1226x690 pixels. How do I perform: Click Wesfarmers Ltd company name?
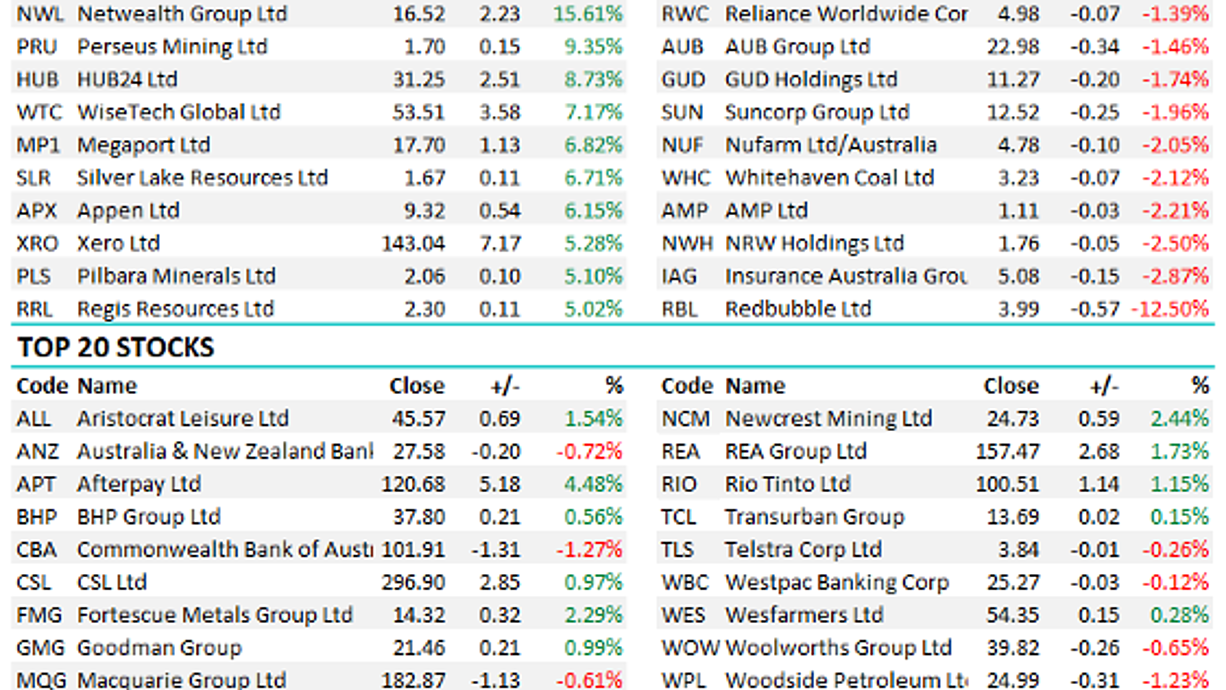coord(804,615)
